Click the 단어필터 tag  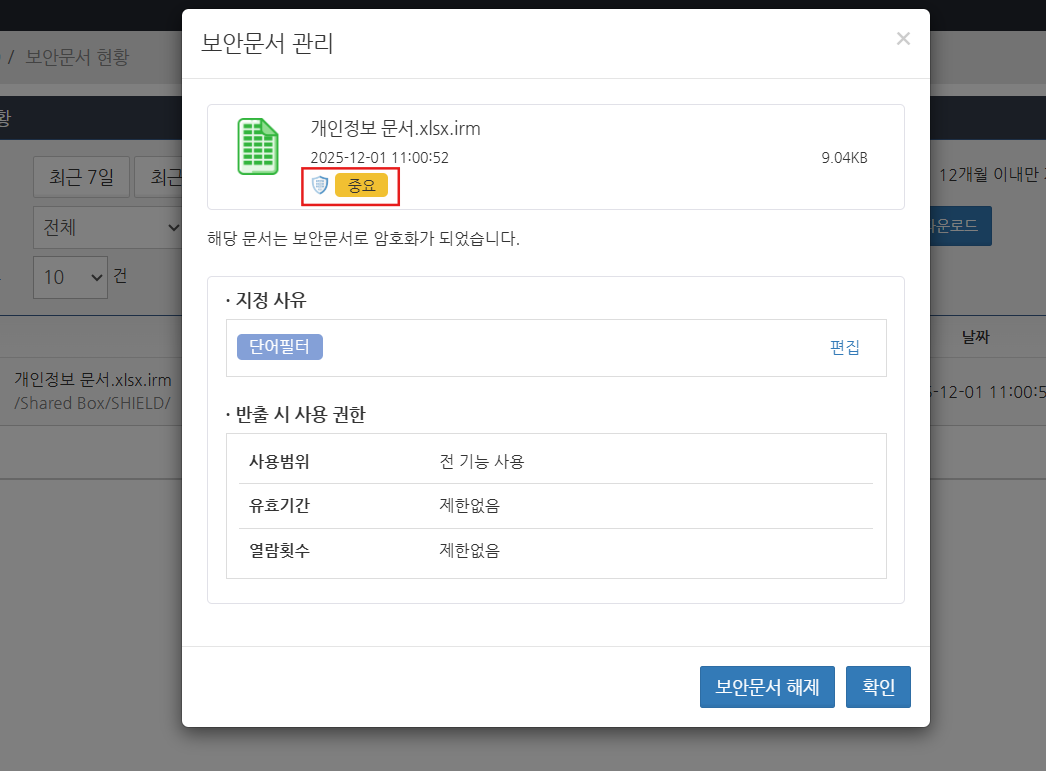280,347
